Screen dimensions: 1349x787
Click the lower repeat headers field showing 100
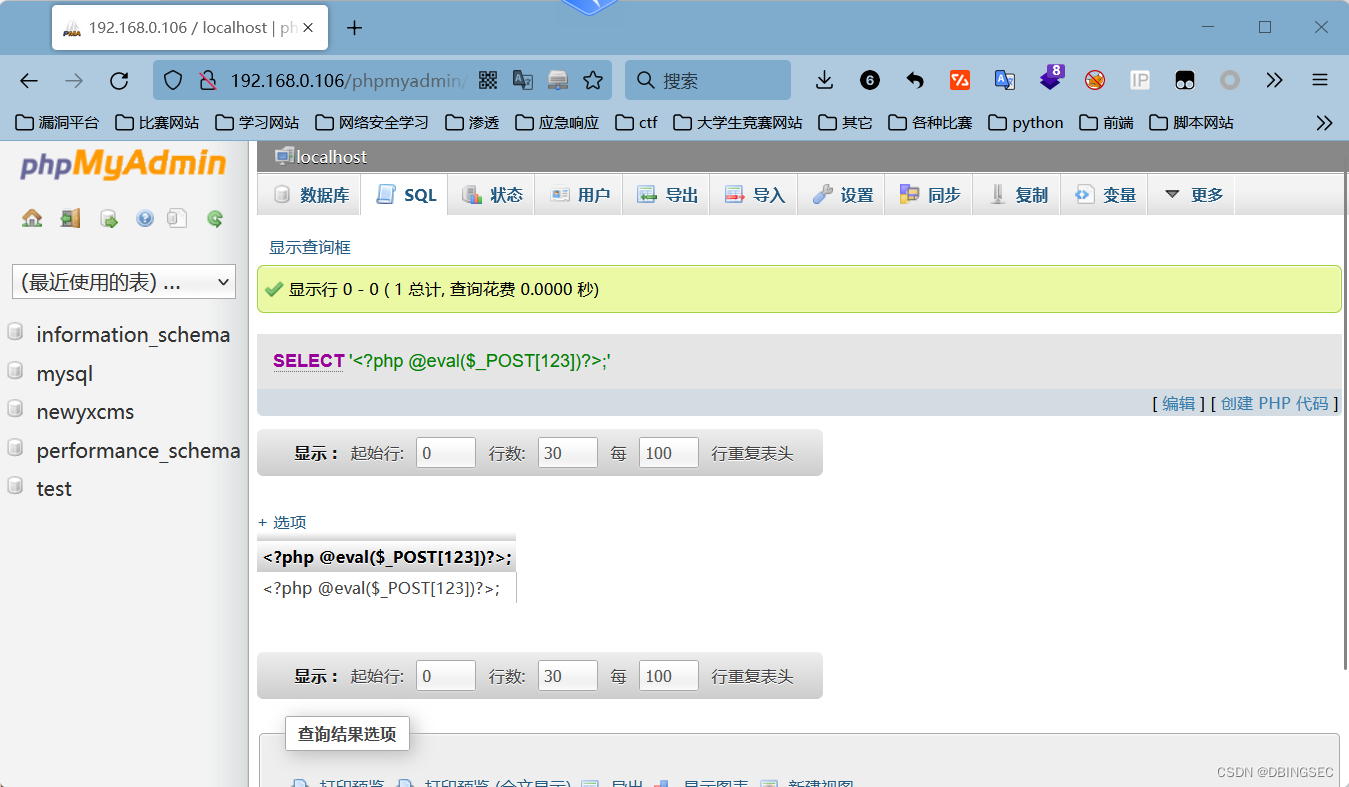pos(669,676)
